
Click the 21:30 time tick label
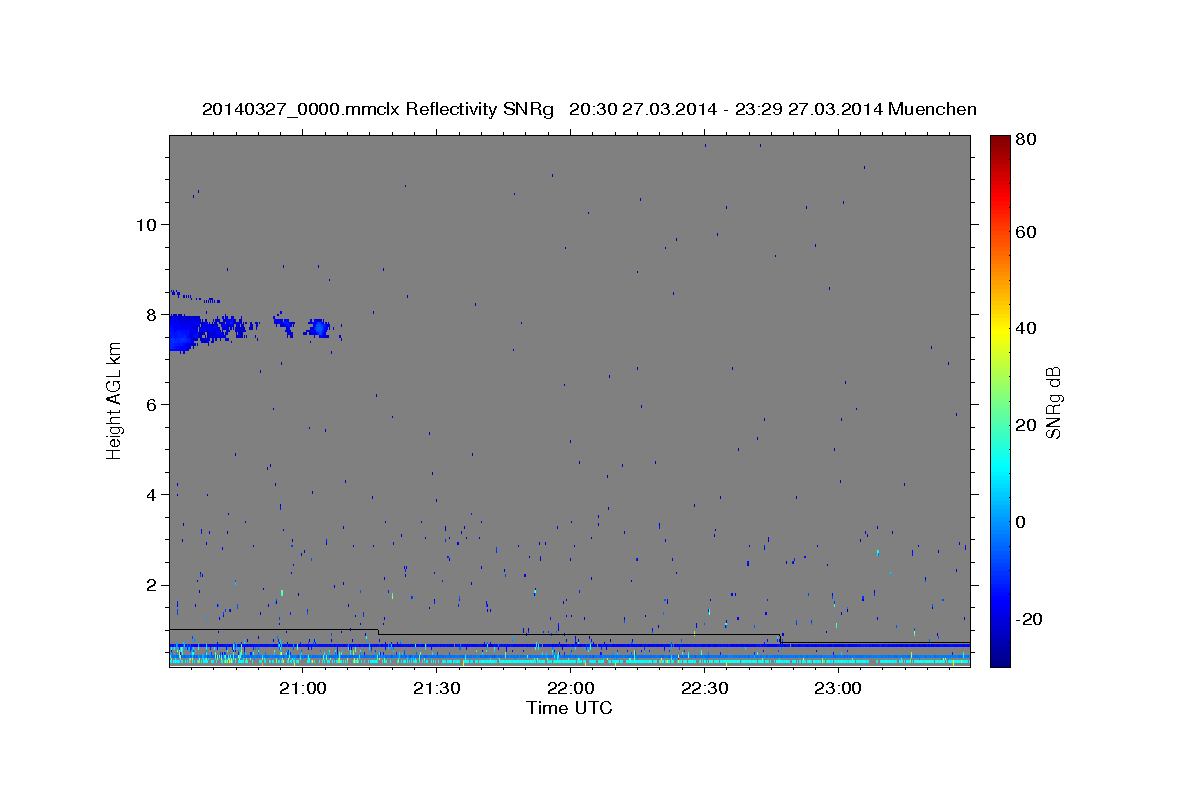point(436,689)
